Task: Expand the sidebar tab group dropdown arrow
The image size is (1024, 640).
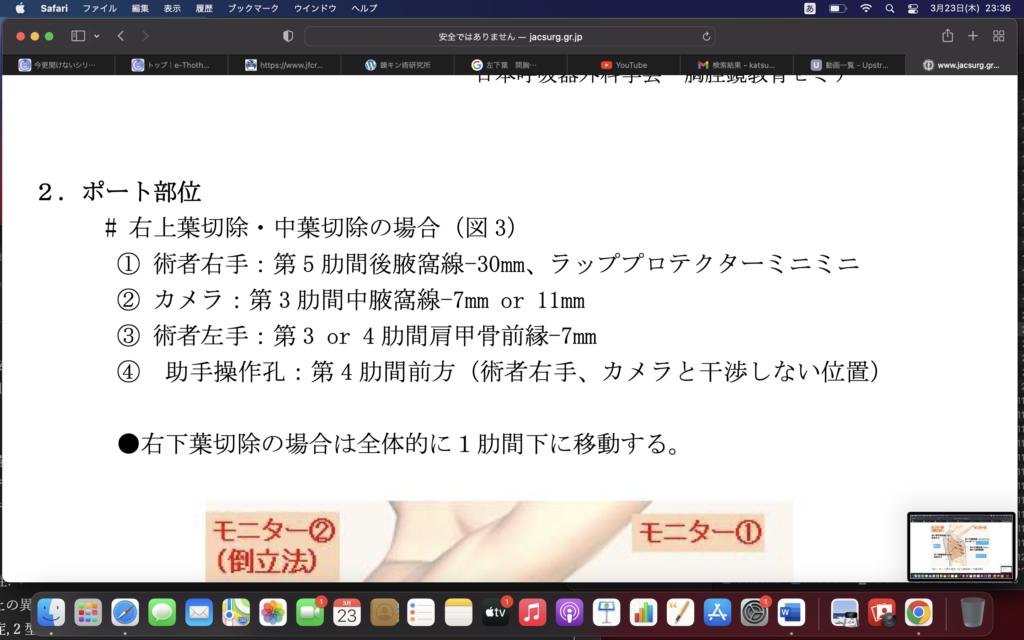Action: click(x=97, y=36)
